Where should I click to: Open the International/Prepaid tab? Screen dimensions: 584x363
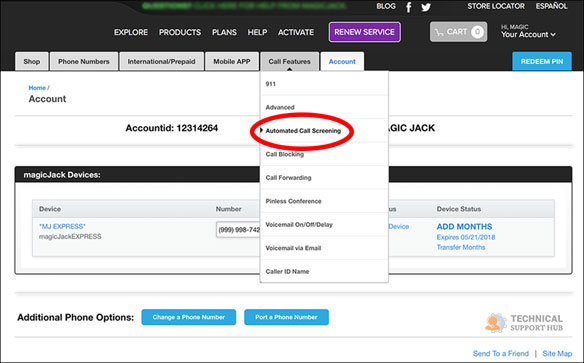coord(161,61)
